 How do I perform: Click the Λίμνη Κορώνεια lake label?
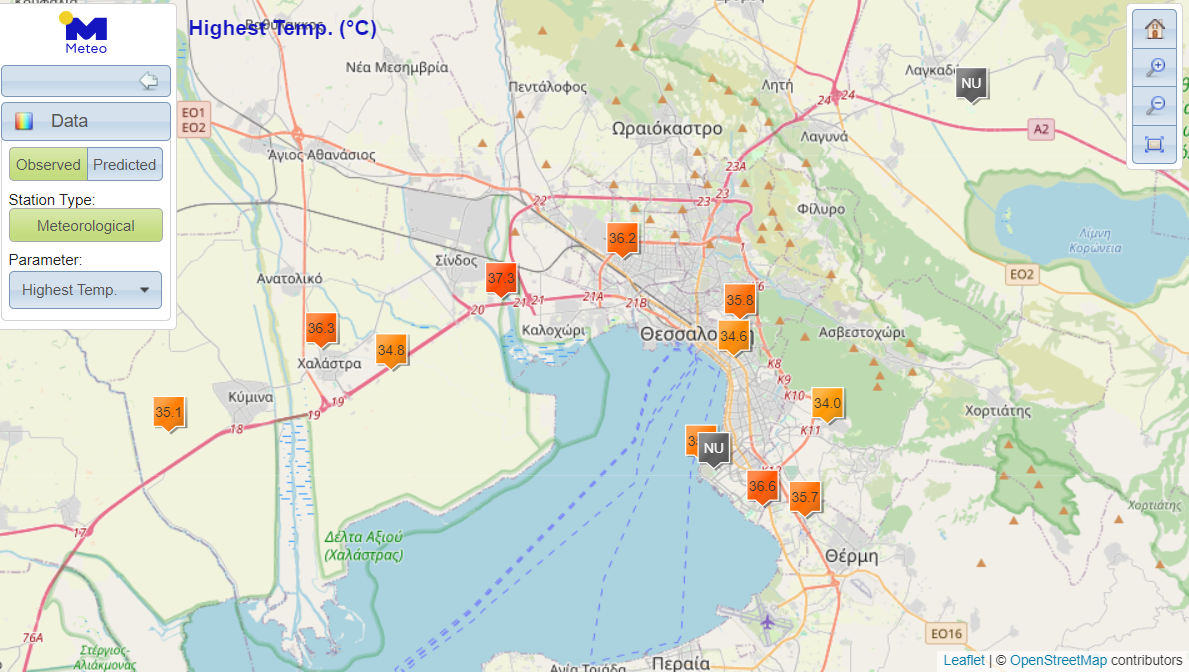1095,240
